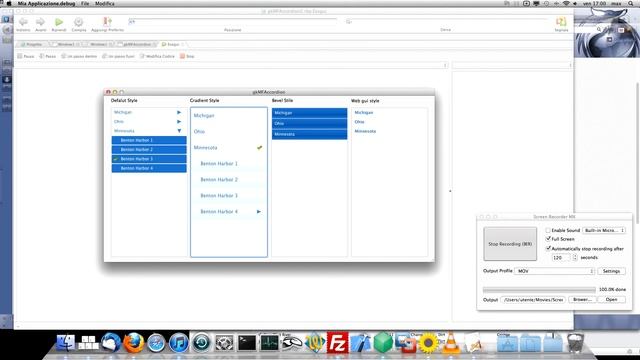Click the Browse button in Screen Recorder
This screenshot has width=640, height=360.
(x=582, y=300)
